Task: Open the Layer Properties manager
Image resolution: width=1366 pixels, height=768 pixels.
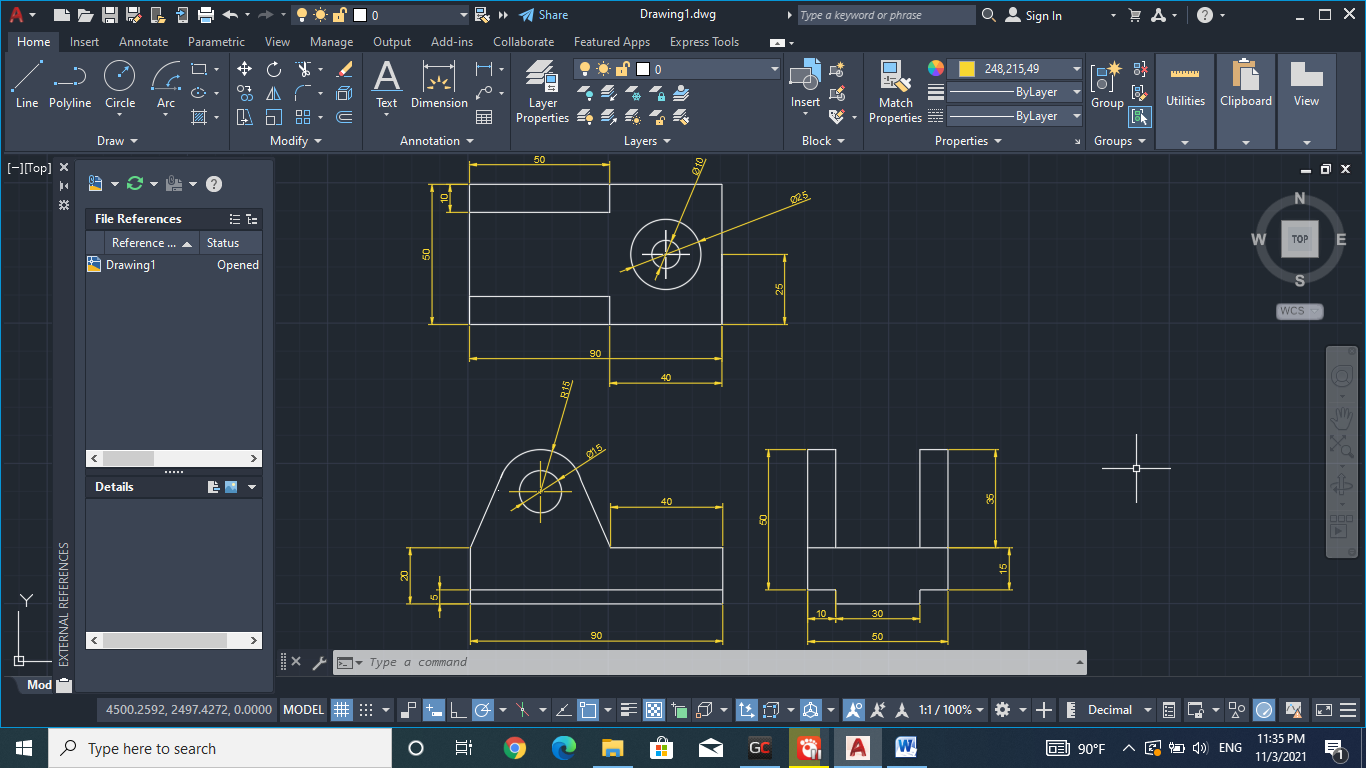Action: coord(542,91)
